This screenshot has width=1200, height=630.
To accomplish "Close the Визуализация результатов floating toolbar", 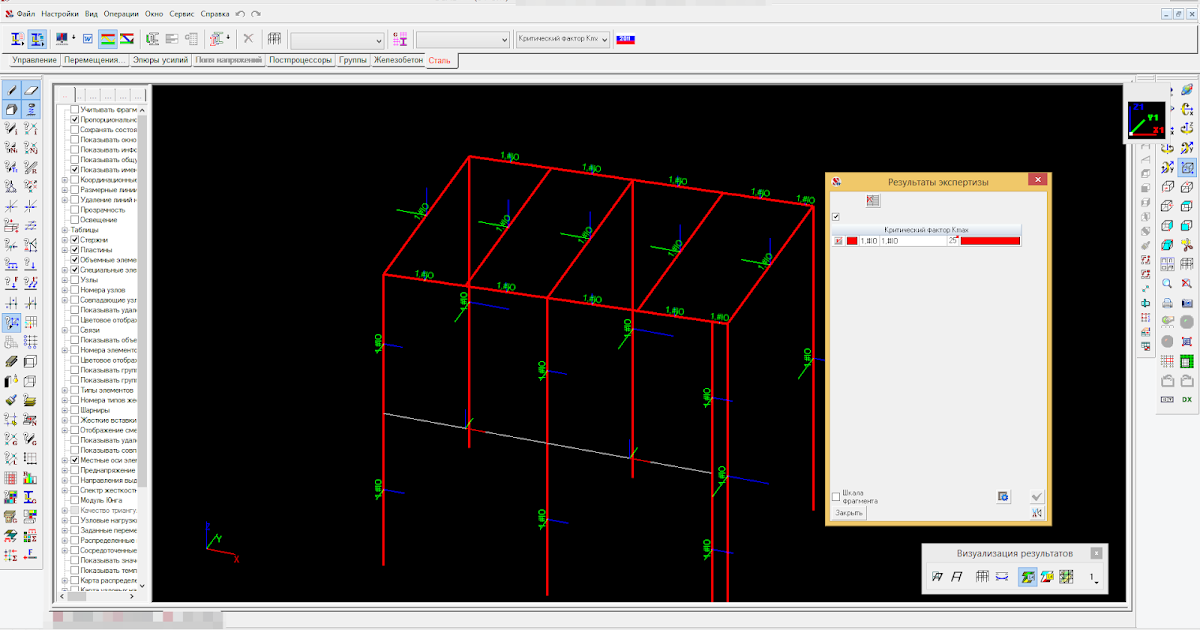I will point(1096,553).
